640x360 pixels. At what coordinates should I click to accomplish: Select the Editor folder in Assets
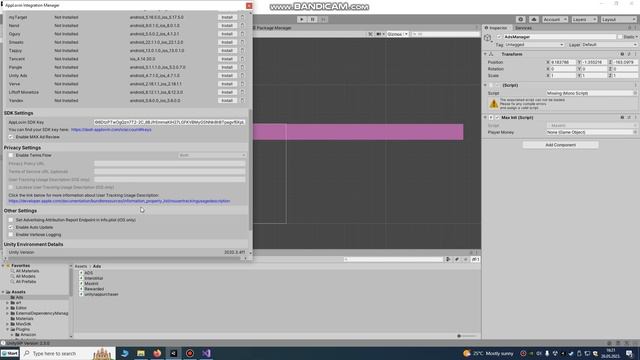[x=21, y=308]
